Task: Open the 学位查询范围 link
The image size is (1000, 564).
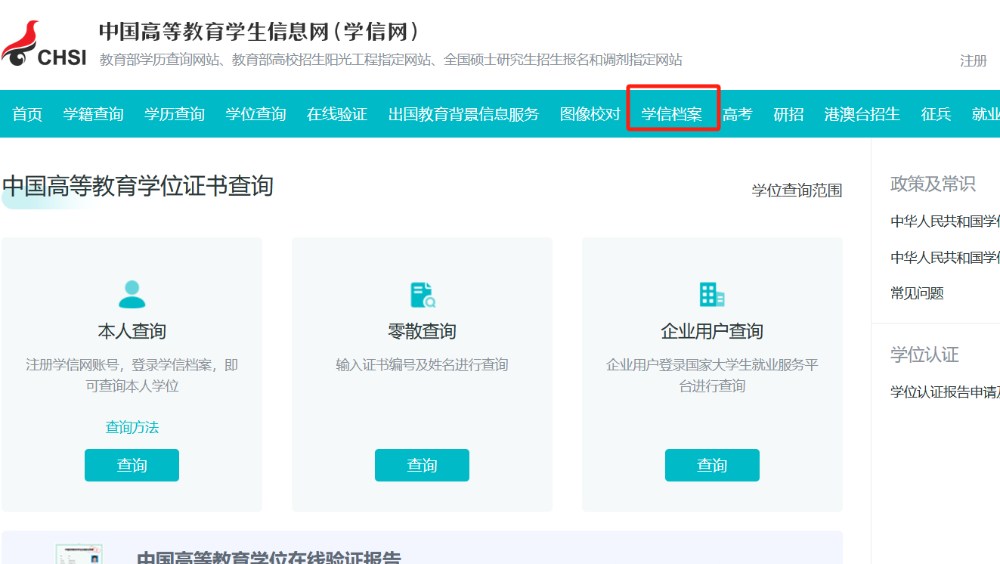Action: point(797,190)
